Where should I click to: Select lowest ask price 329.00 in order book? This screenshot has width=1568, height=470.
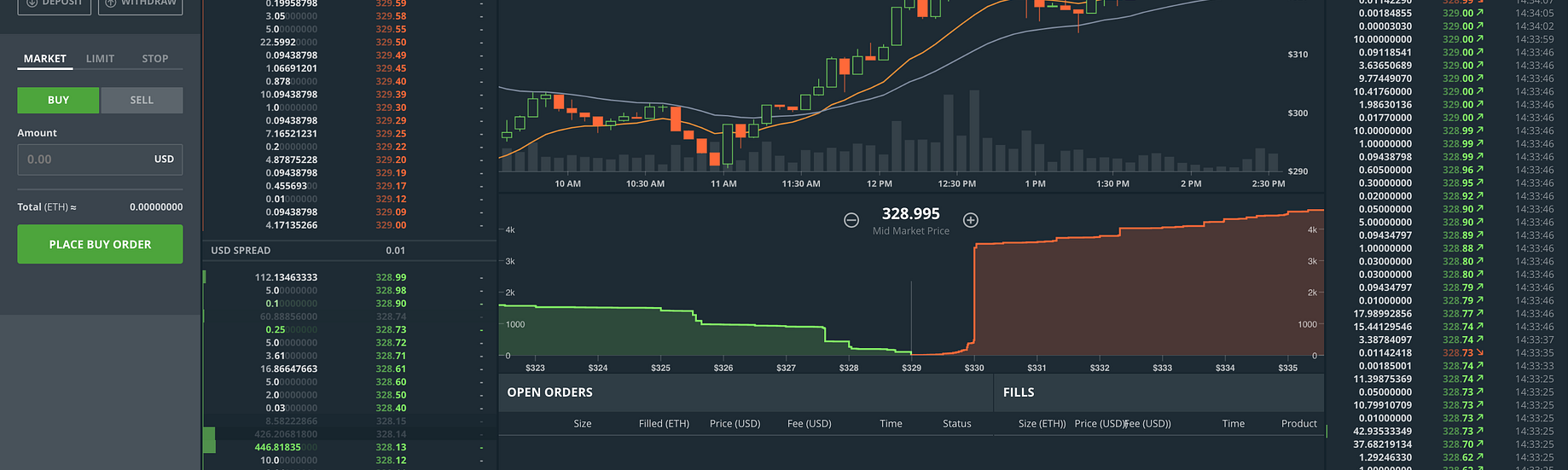[x=391, y=225]
